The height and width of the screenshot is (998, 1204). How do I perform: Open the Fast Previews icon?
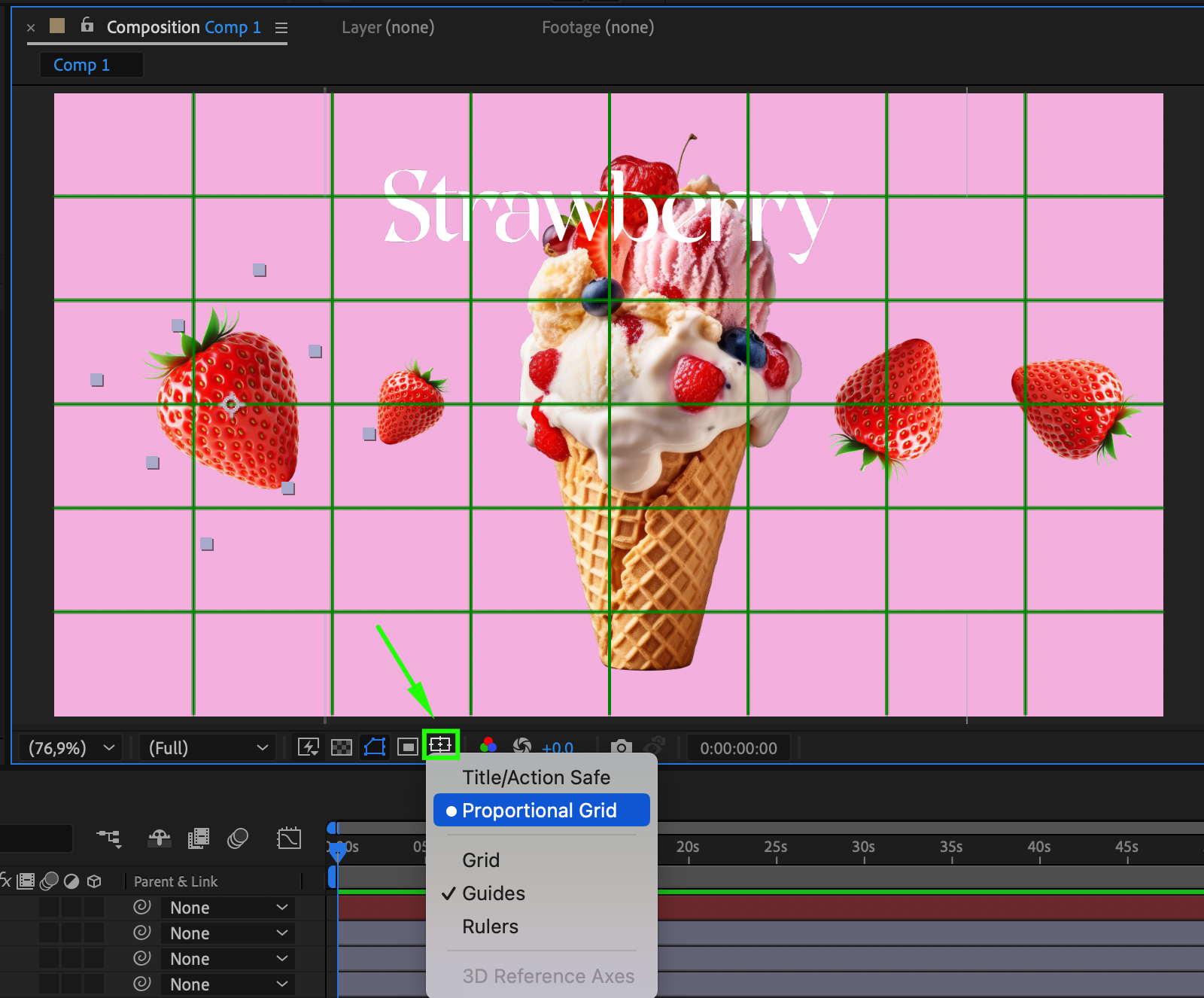click(x=309, y=747)
